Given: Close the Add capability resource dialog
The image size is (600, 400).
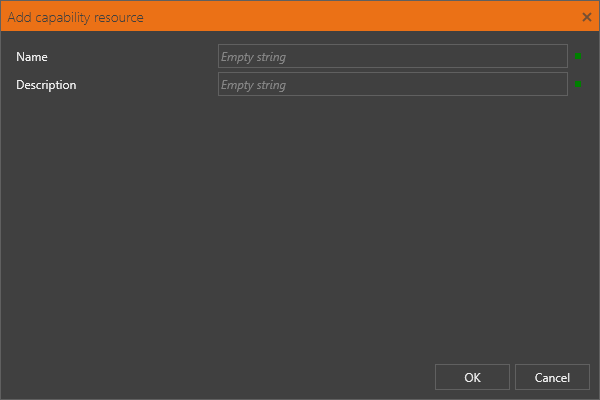Looking at the screenshot, I should click(x=587, y=17).
